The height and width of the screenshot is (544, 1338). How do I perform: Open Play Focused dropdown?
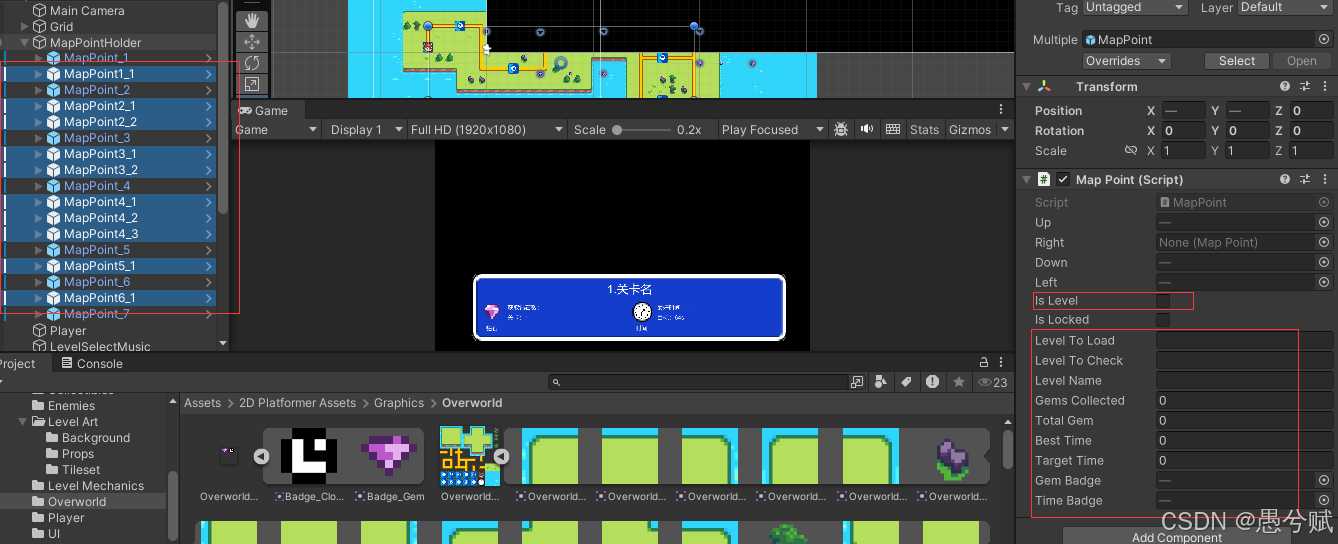coord(772,129)
